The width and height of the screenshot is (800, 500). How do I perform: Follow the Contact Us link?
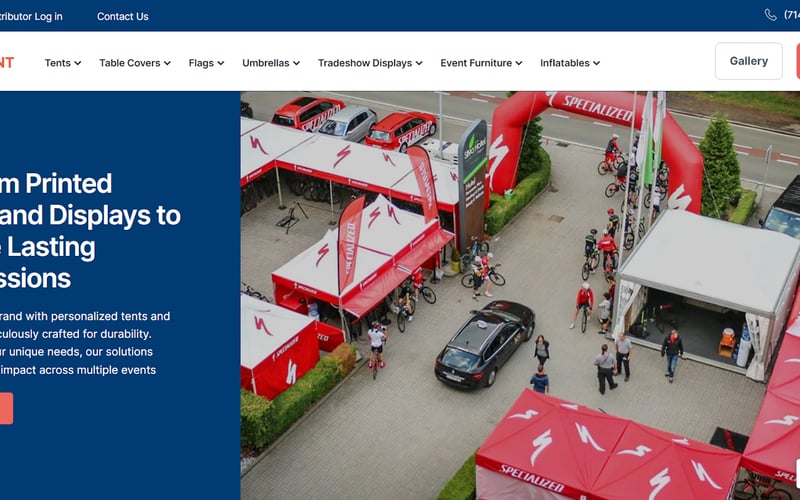tap(122, 16)
